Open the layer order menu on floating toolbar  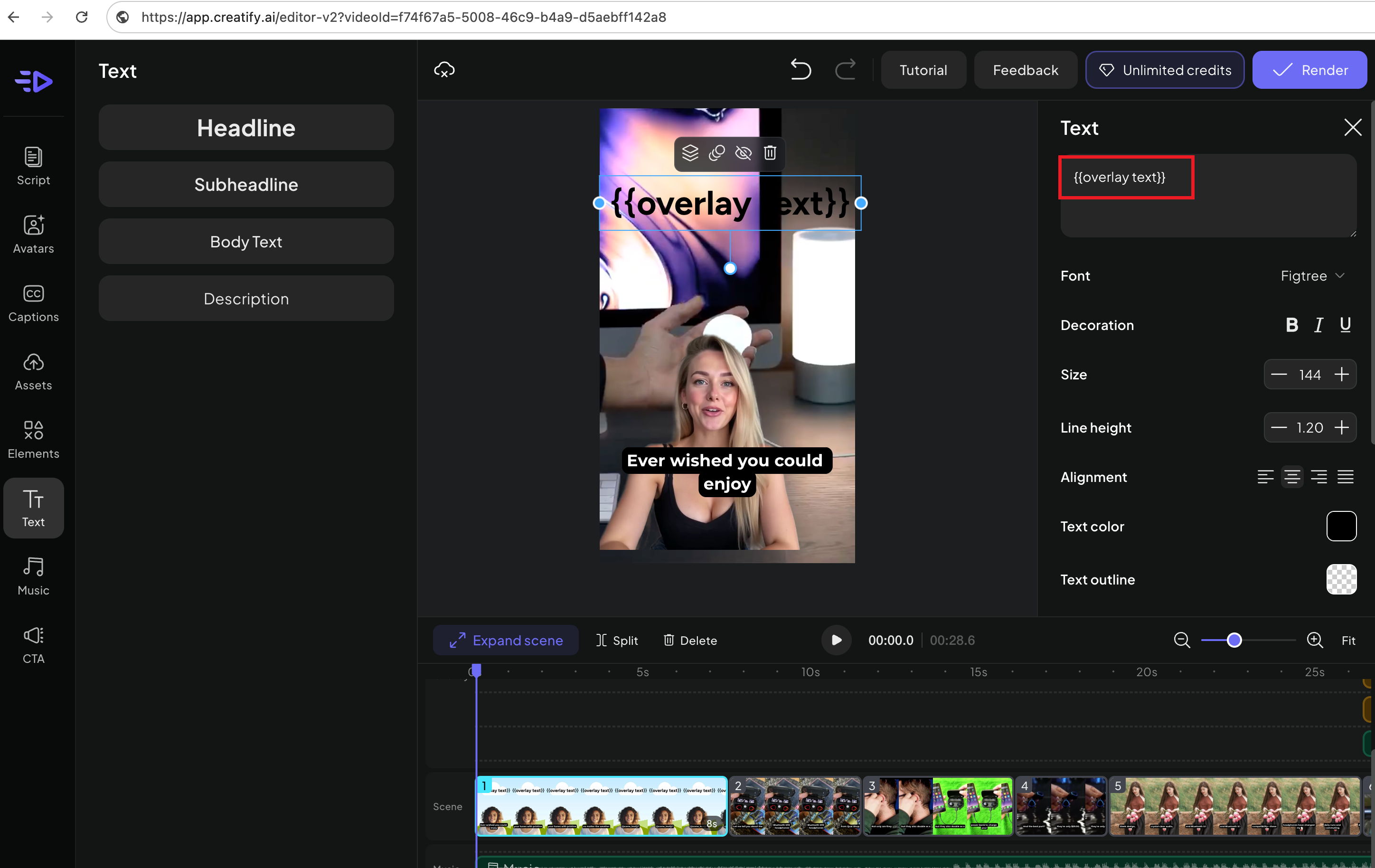pyautogui.click(x=690, y=152)
